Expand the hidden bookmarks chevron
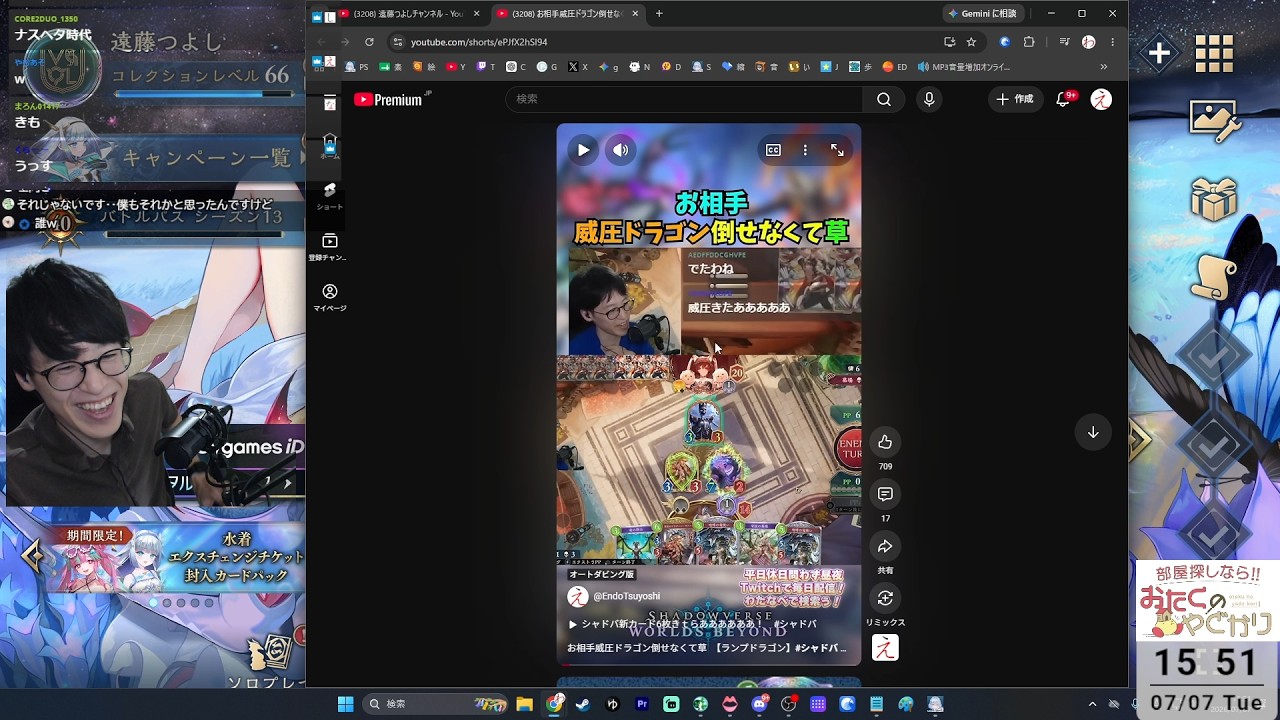Viewport: 1280px width, 720px height. pyautogui.click(x=1104, y=67)
